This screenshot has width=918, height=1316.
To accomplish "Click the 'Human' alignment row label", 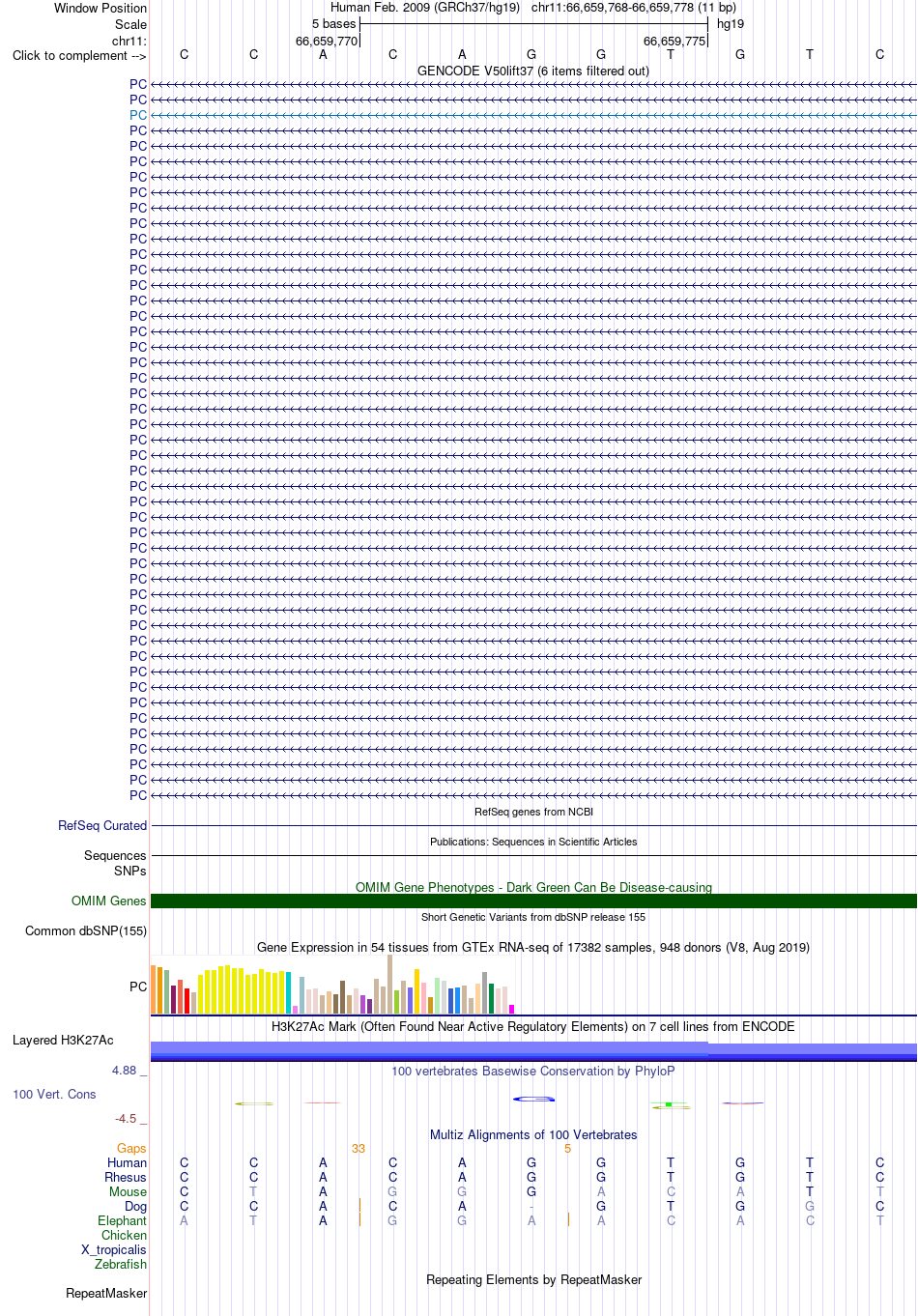I will pos(127,1162).
